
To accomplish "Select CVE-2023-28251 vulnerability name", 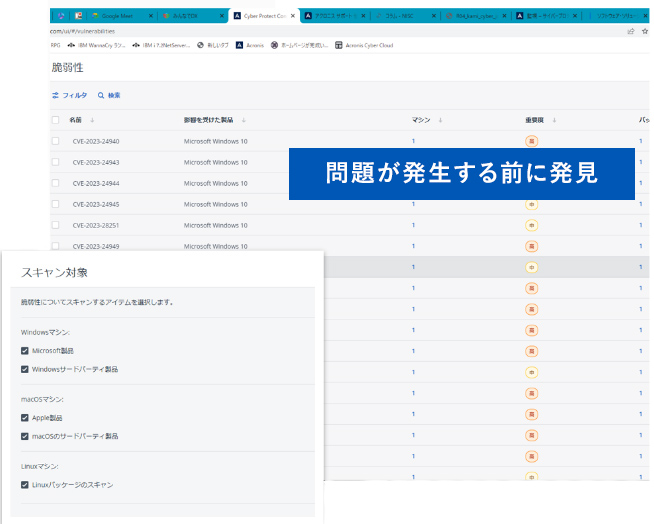I will tap(96, 225).
